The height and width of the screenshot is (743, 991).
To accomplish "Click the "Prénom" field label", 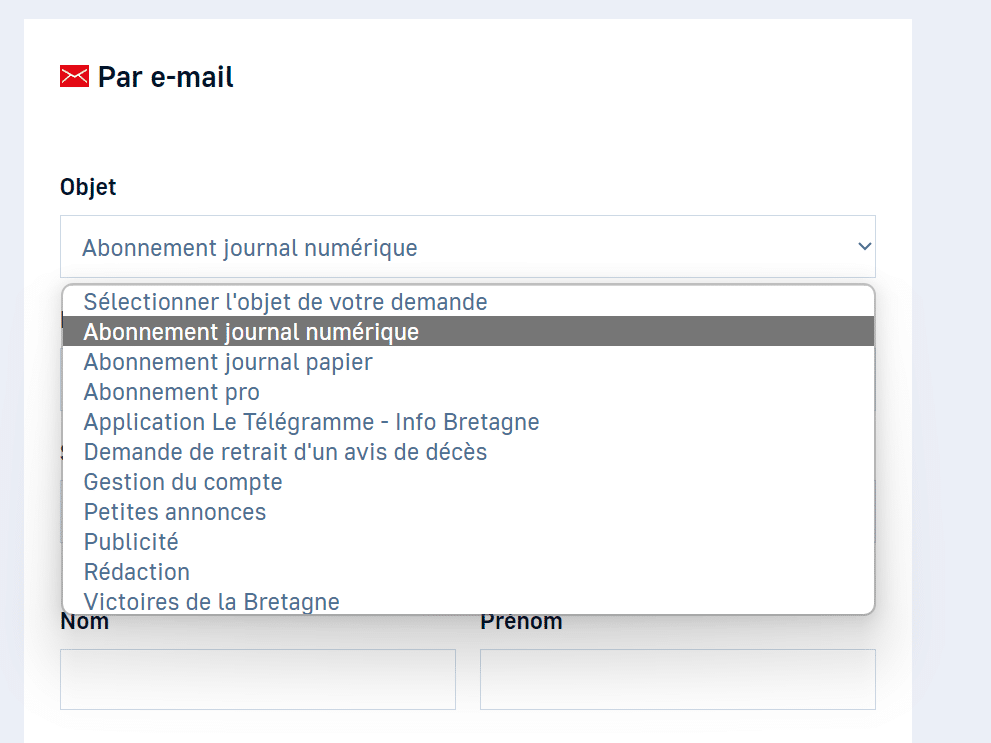I will [521, 623].
